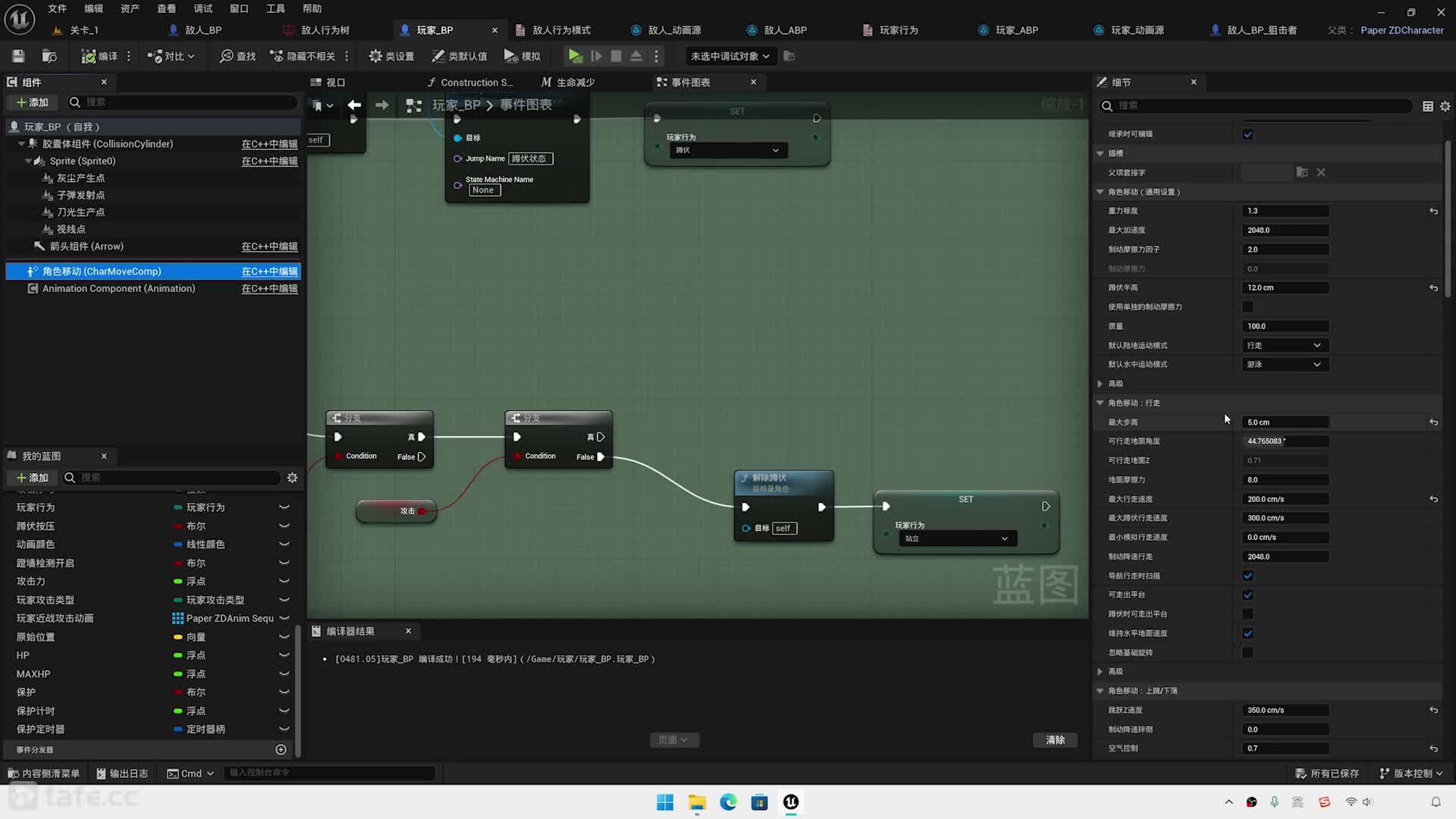Open My Blueprint panel settings gear

[x=292, y=477]
